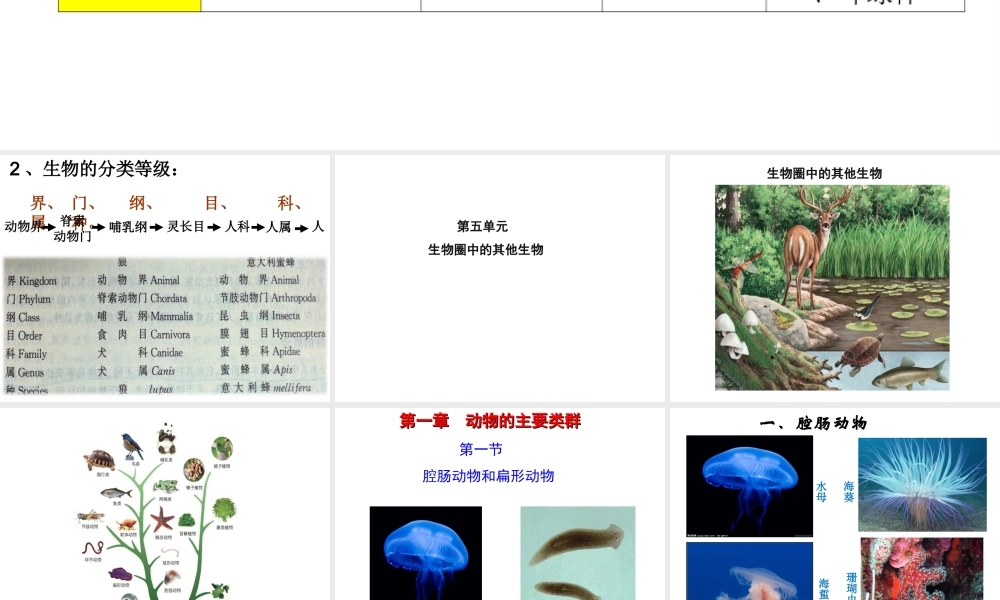Click the 界 Kingdom row label
1000x600 pixels.
pos(31,281)
